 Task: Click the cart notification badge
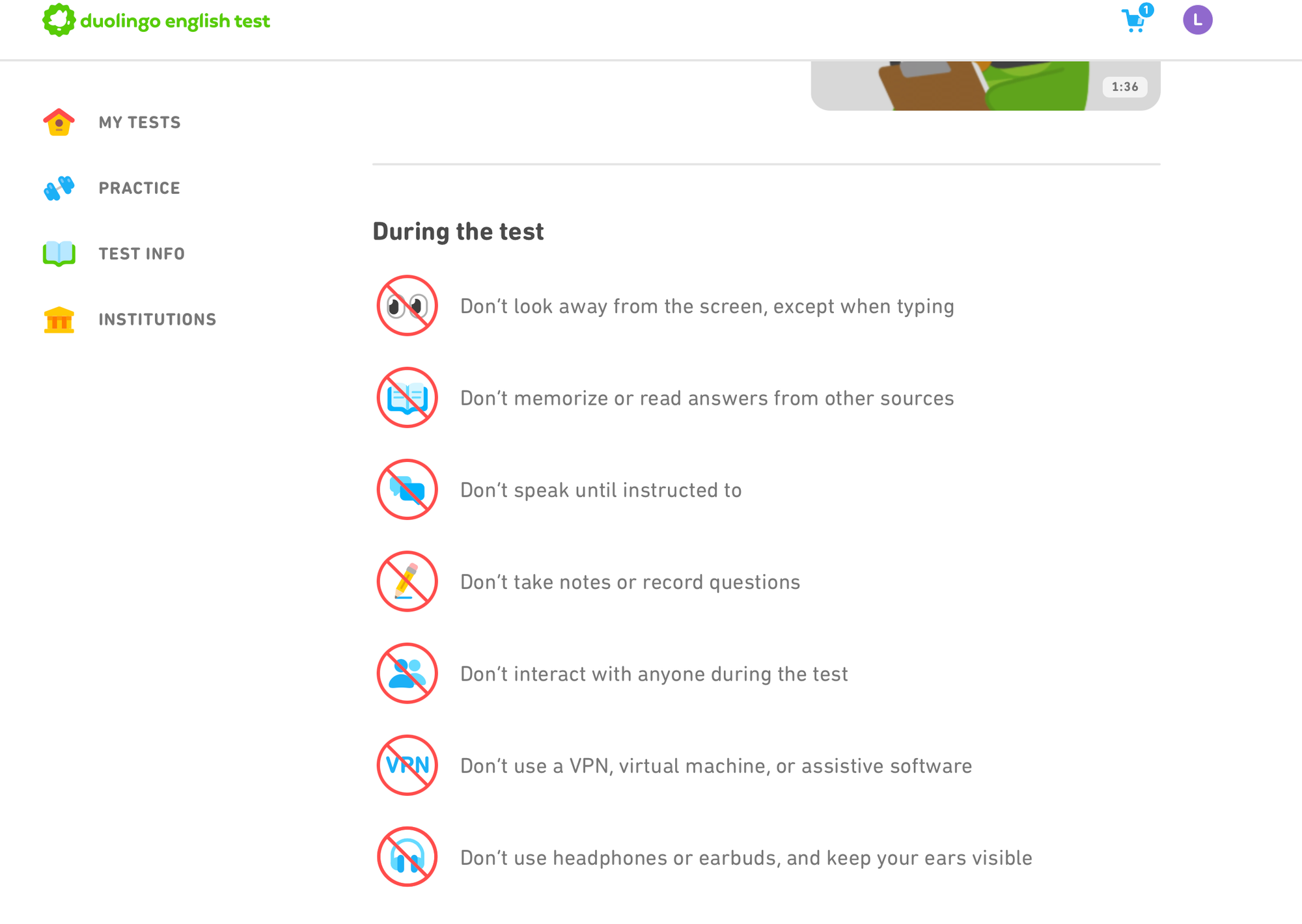pos(1146,9)
